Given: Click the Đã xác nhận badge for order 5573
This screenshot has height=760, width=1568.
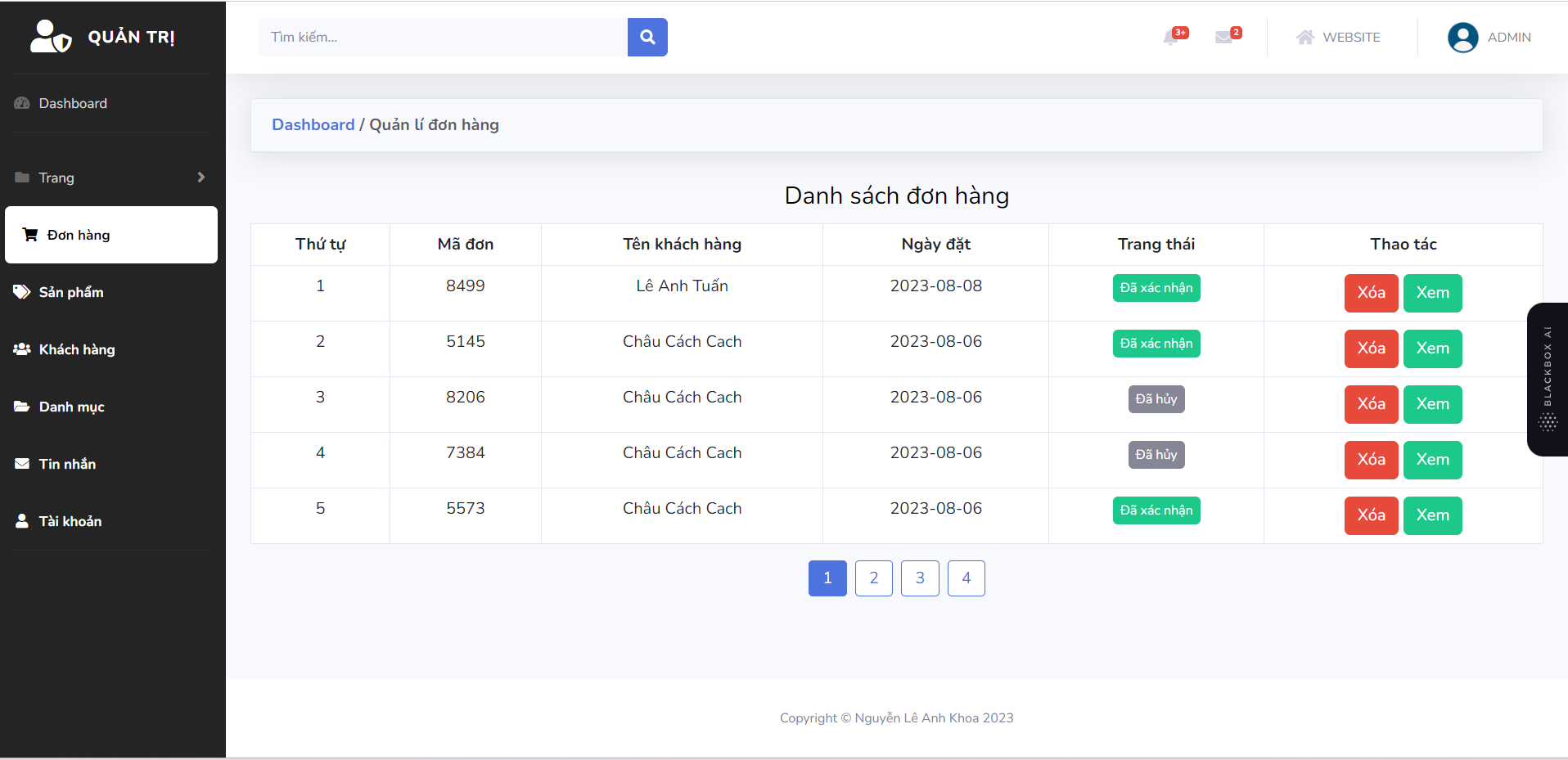Looking at the screenshot, I should pyautogui.click(x=1156, y=510).
